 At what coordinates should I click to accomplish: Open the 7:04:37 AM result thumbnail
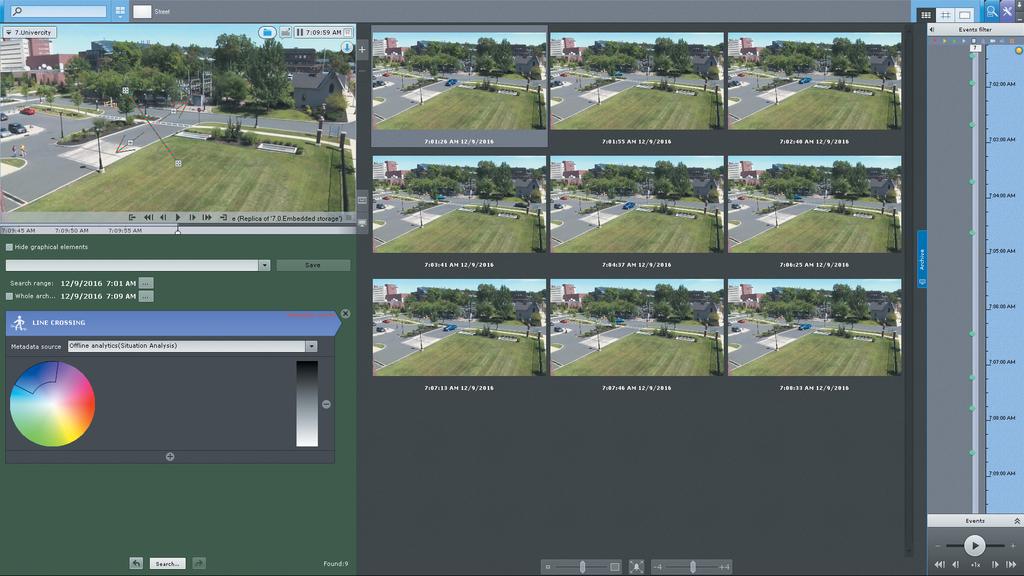(x=637, y=204)
